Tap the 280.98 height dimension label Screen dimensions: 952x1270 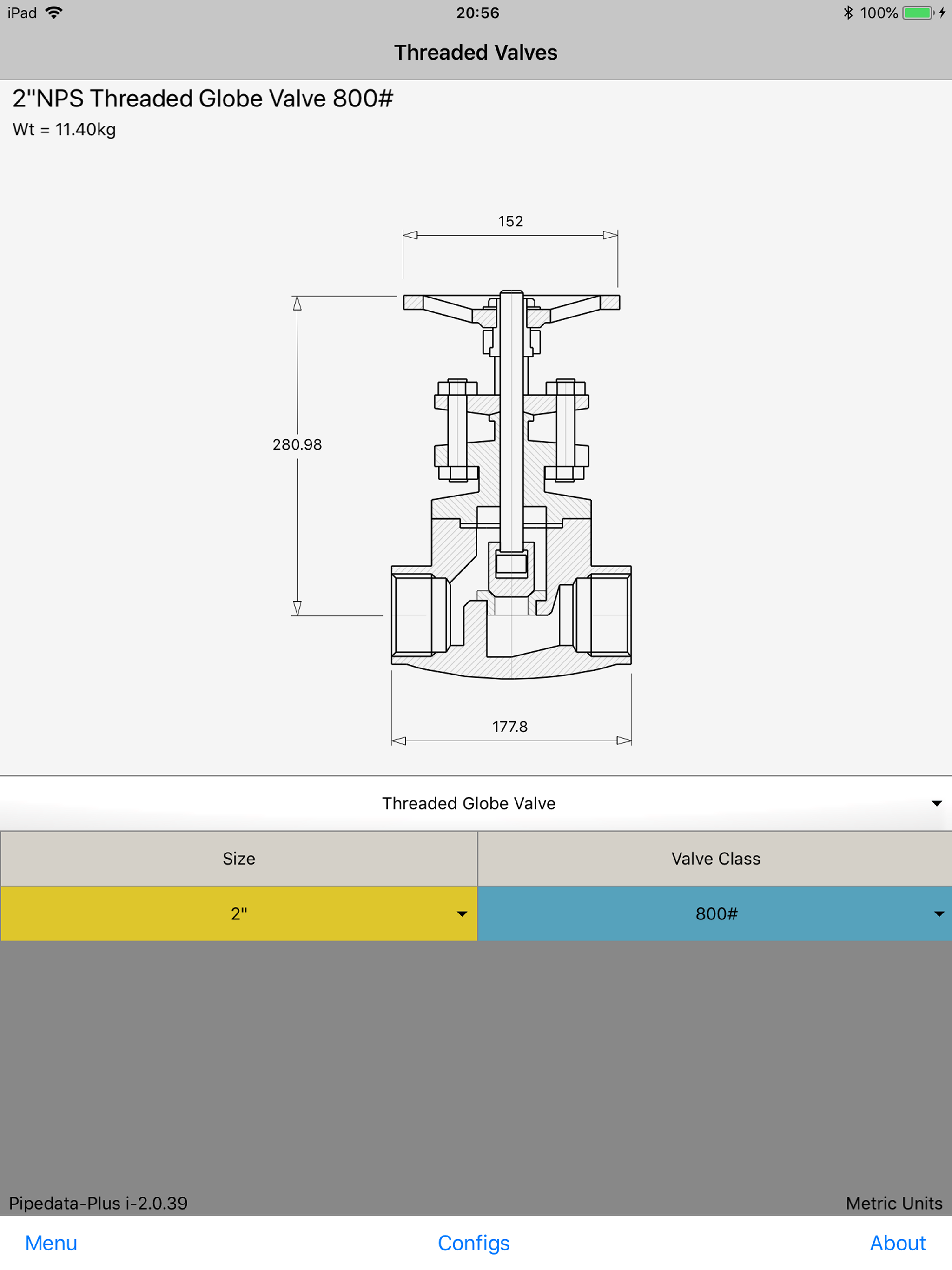point(297,444)
